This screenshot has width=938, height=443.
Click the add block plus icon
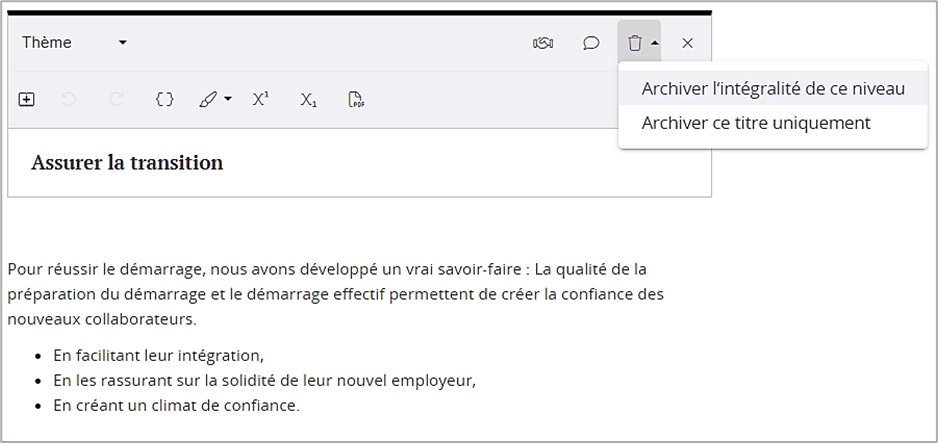tap(27, 99)
